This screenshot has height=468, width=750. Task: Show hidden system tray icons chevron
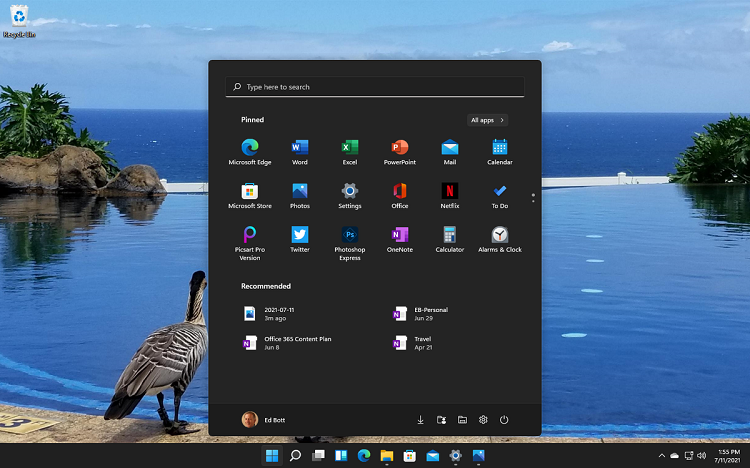point(661,456)
